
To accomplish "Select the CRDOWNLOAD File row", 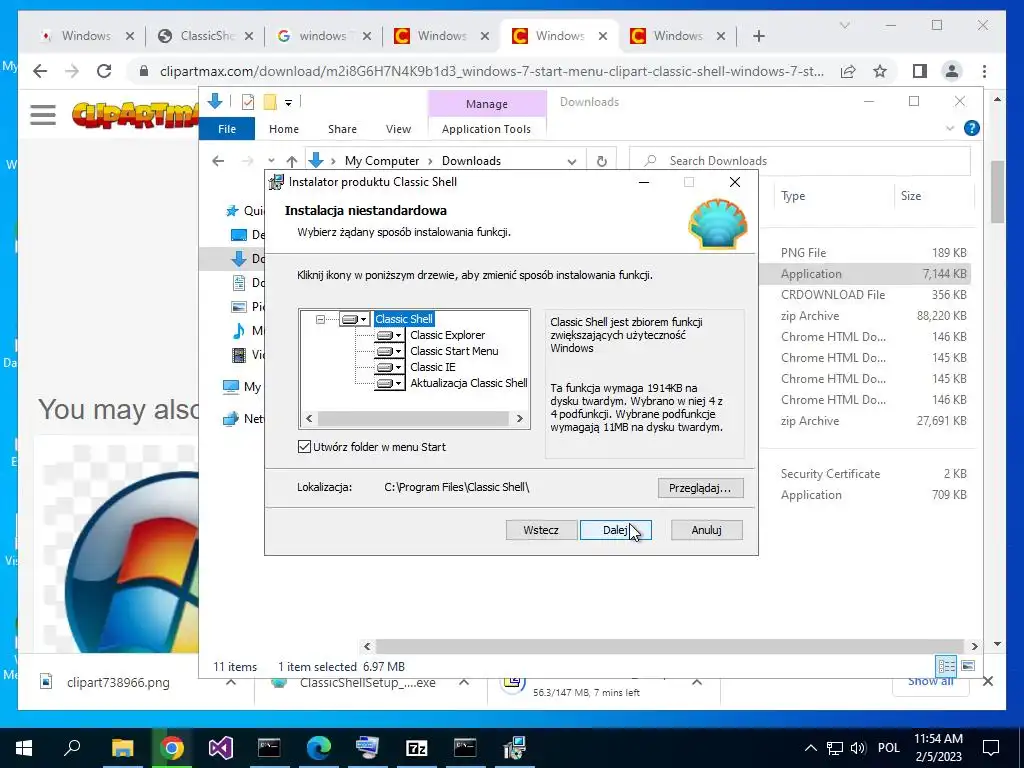I will pos(865,295).
